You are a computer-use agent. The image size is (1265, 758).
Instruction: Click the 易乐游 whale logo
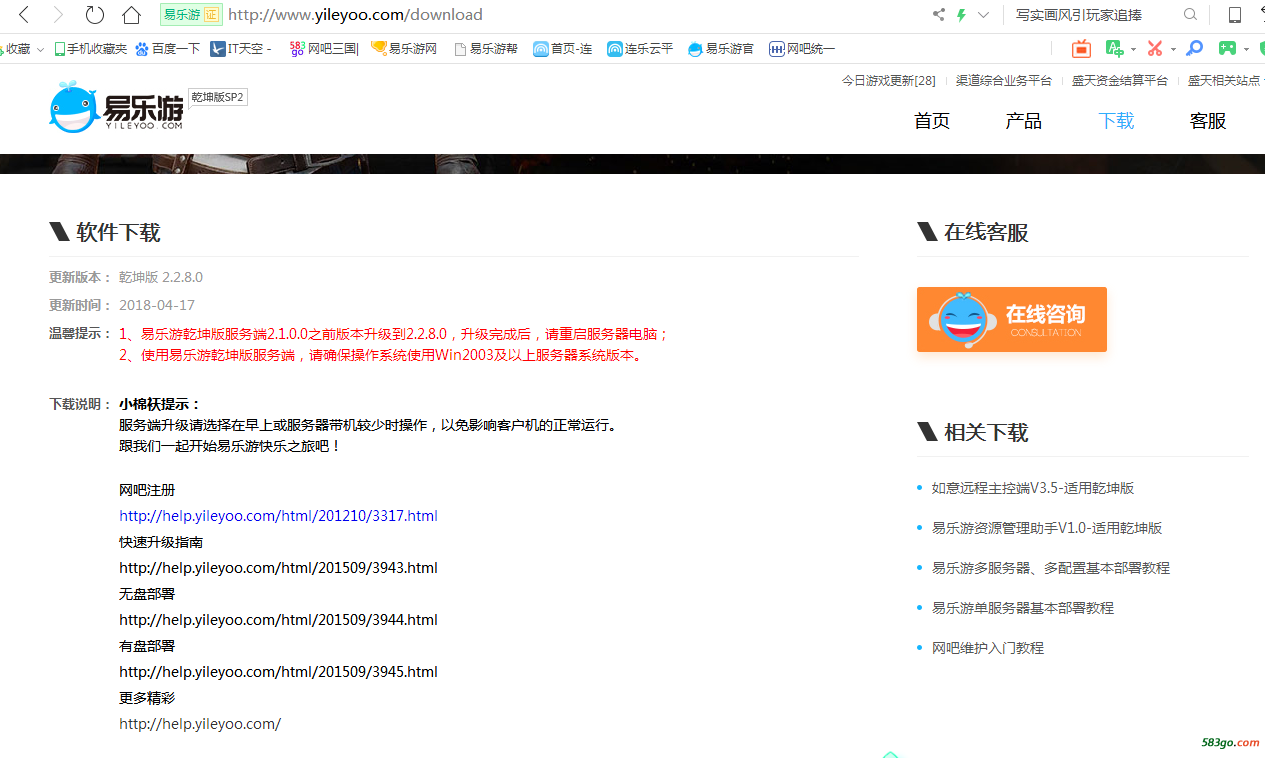coord(116,108)
